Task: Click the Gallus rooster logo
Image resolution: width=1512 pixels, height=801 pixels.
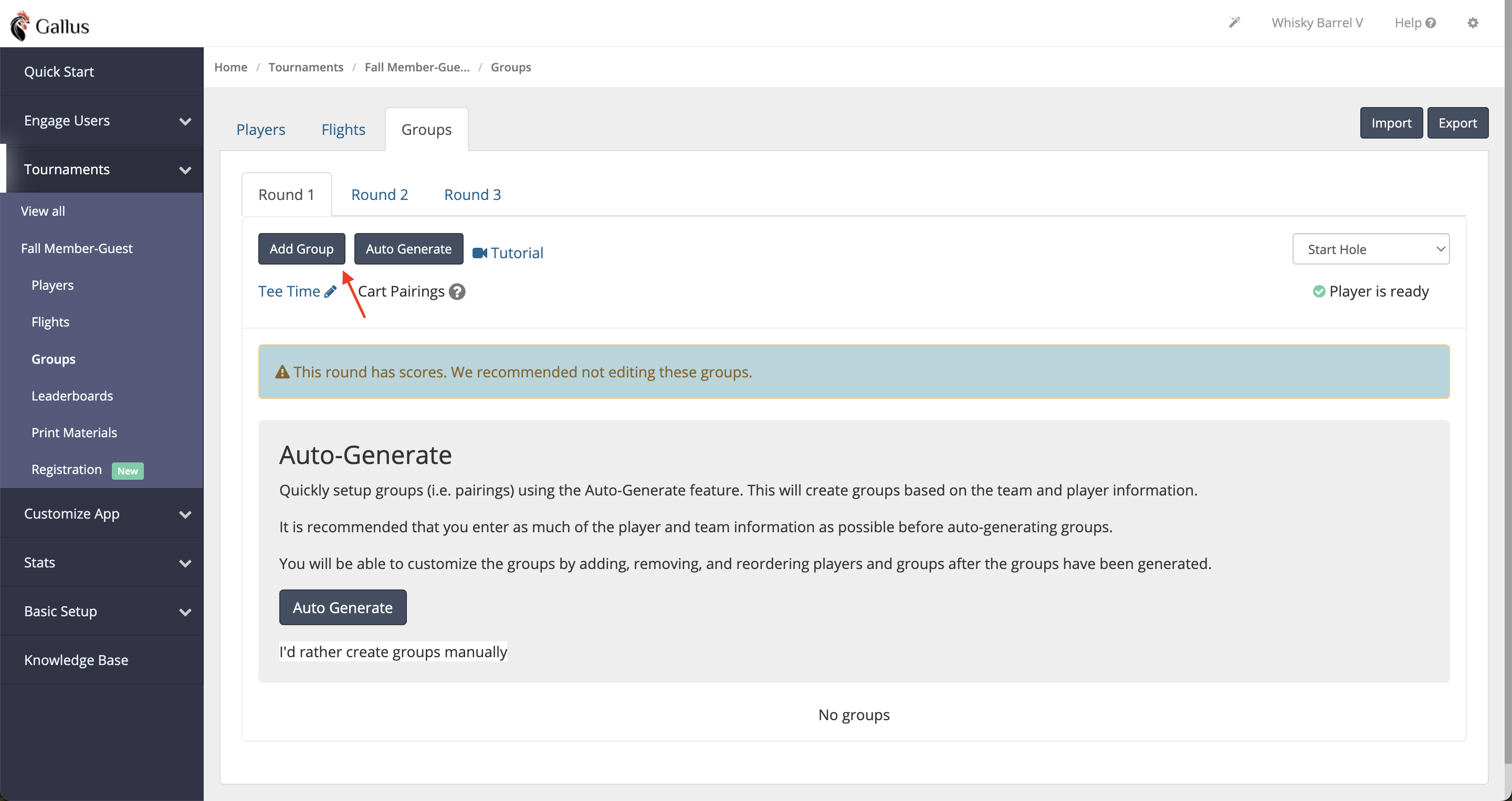Action: [20, 25]
